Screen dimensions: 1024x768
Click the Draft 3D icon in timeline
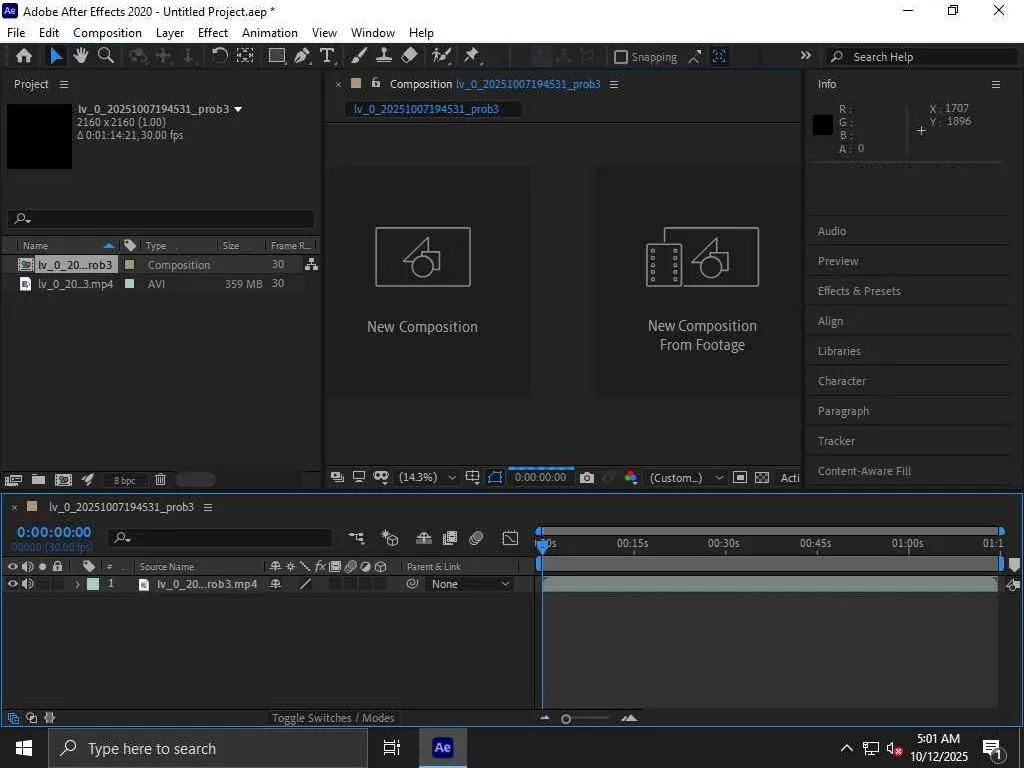click(x=390, y=538)
